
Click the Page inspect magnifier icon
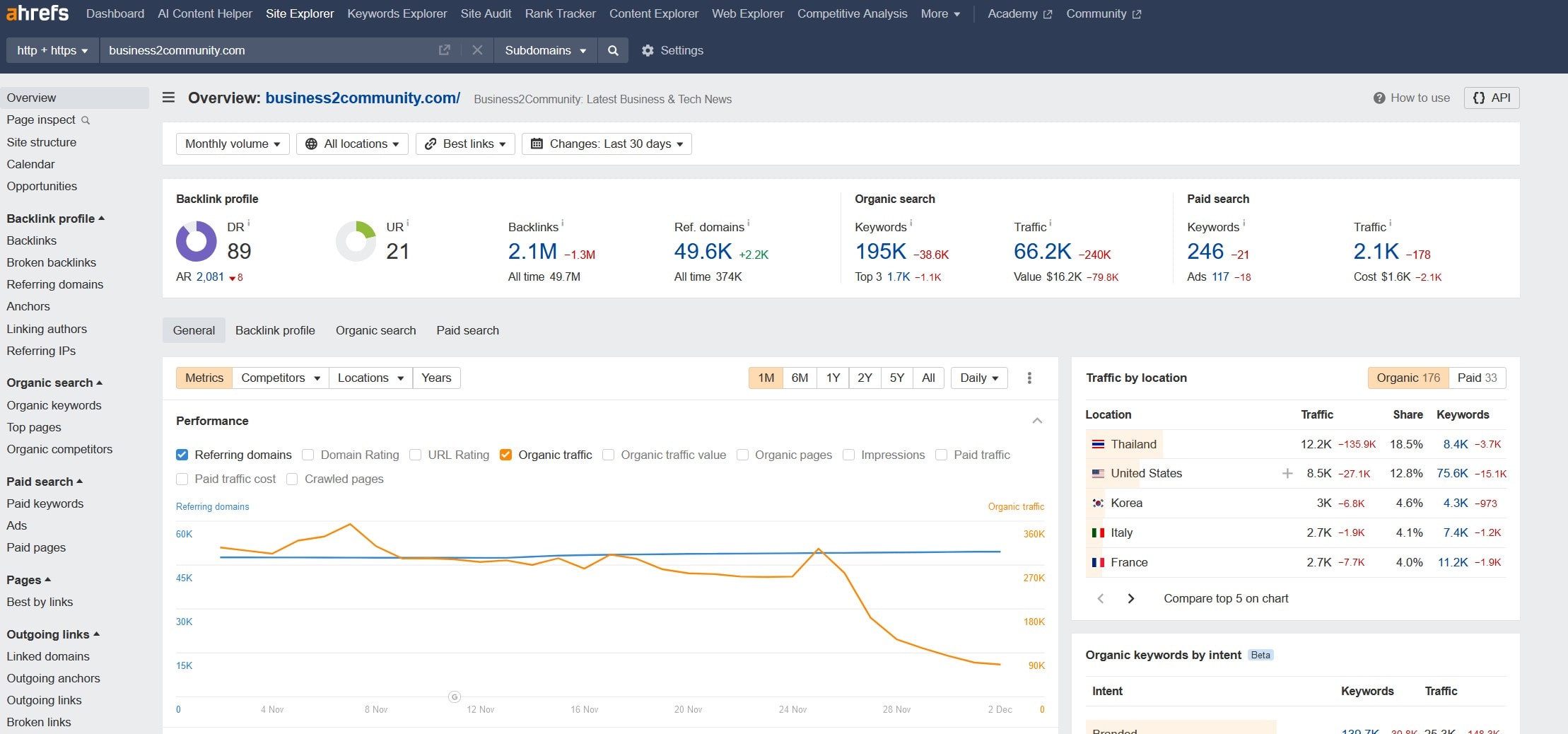pos(86,120)
